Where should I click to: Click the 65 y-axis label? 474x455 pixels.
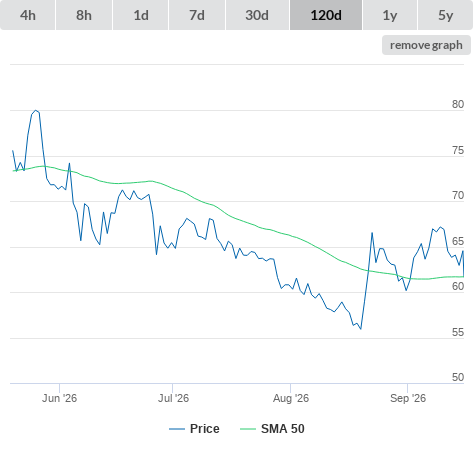(458, 241)
